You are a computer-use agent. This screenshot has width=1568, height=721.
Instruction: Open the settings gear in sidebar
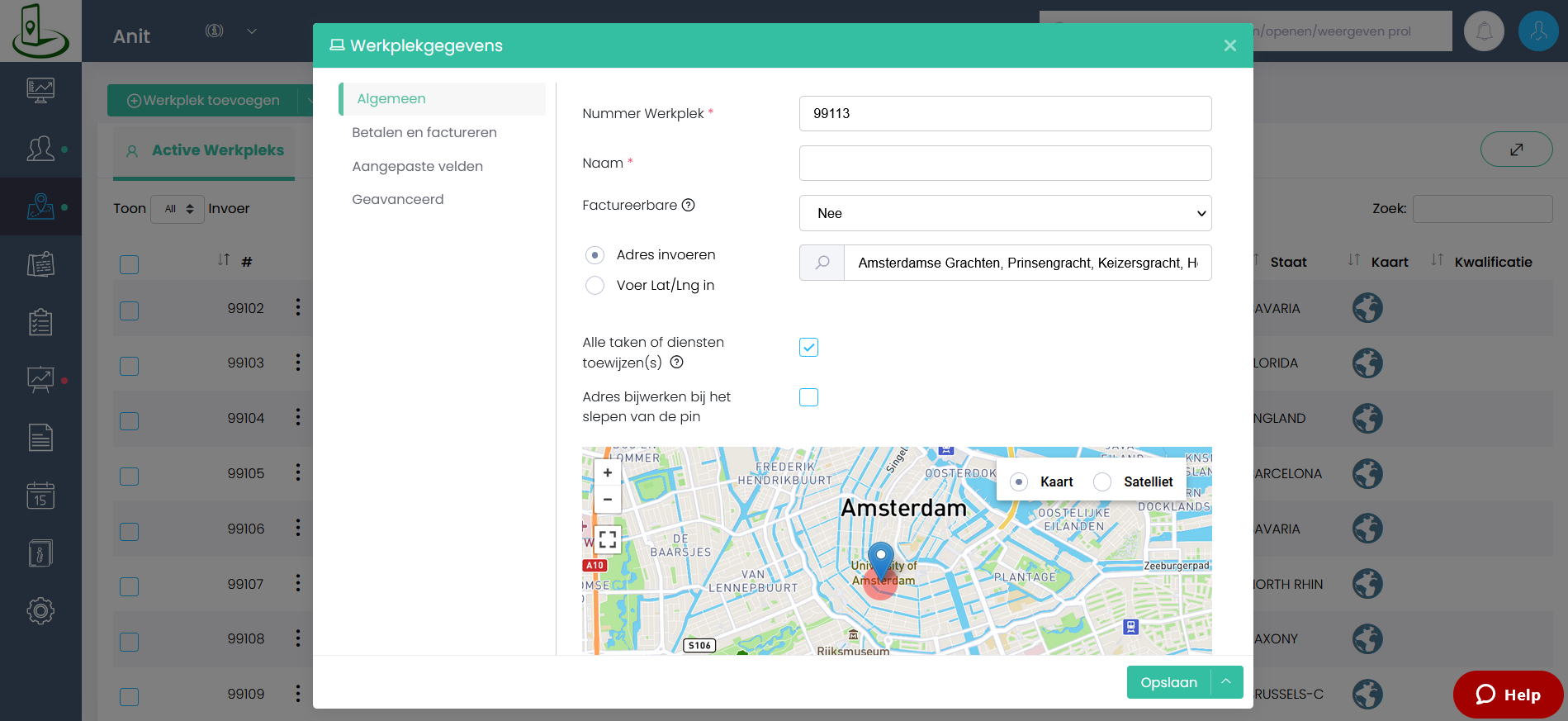[40, 611]
